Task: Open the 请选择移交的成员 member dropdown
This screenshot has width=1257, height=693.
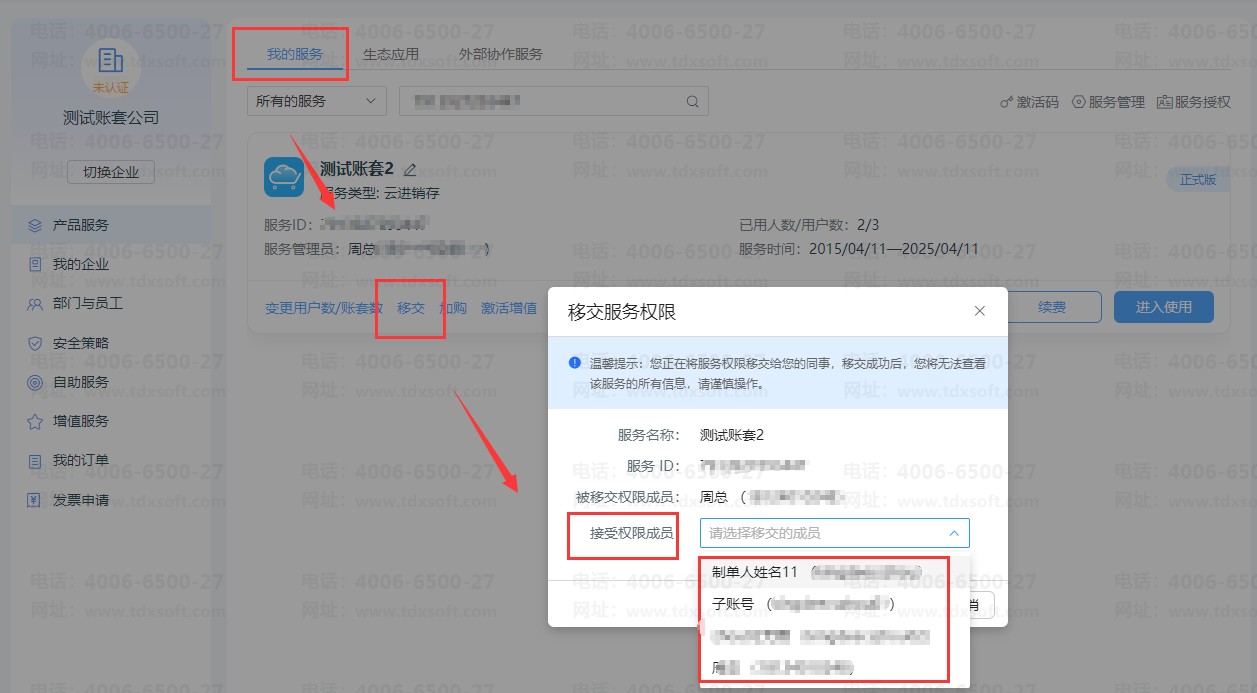Action: (835, 533)
